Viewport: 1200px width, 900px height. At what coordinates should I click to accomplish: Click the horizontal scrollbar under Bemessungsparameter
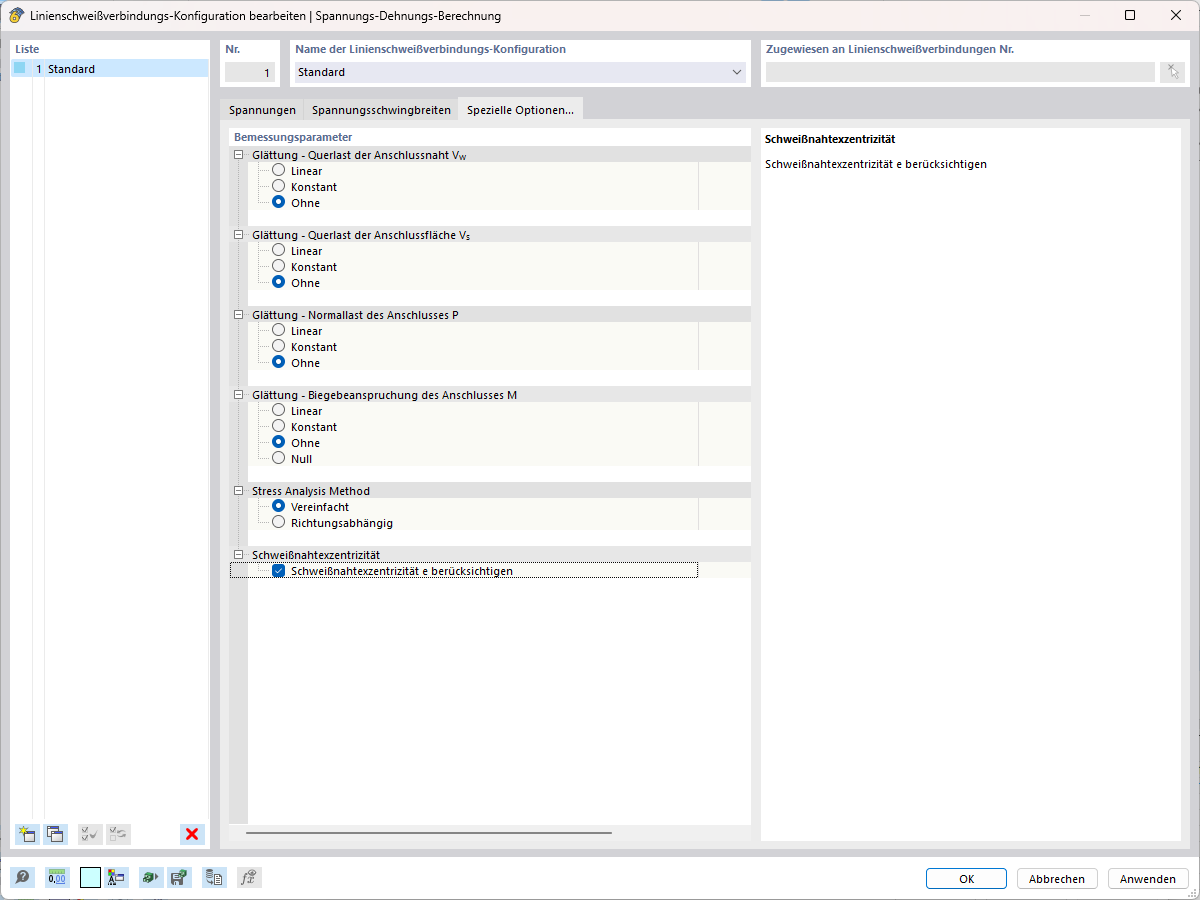coord(428,832)
